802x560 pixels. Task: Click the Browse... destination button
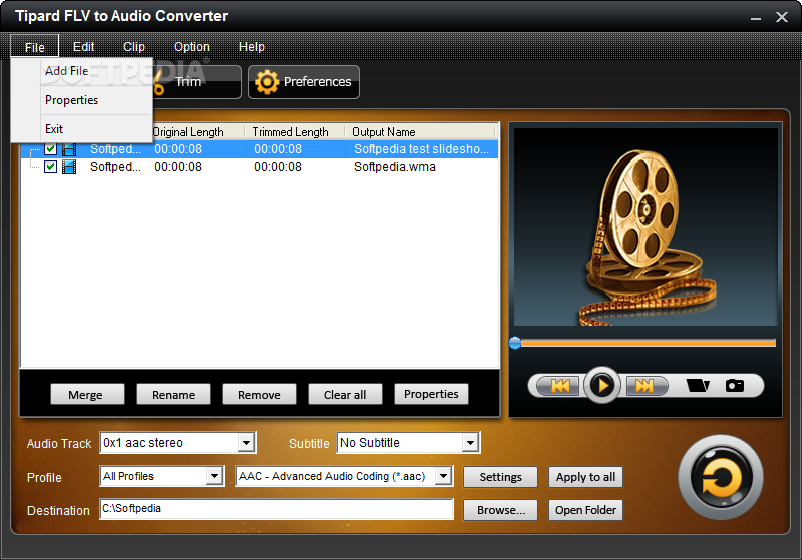(500, 510)
